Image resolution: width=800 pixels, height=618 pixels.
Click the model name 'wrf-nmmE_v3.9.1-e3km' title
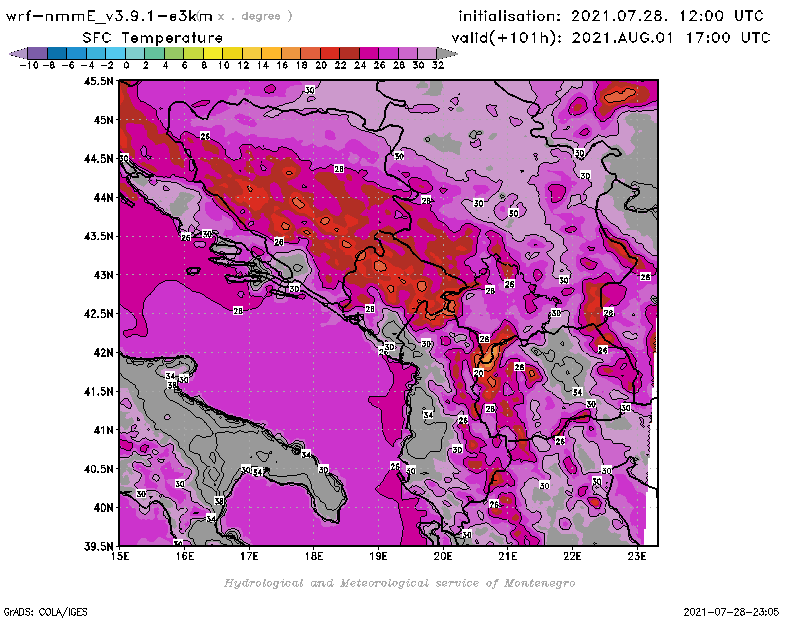click(109, 16)
